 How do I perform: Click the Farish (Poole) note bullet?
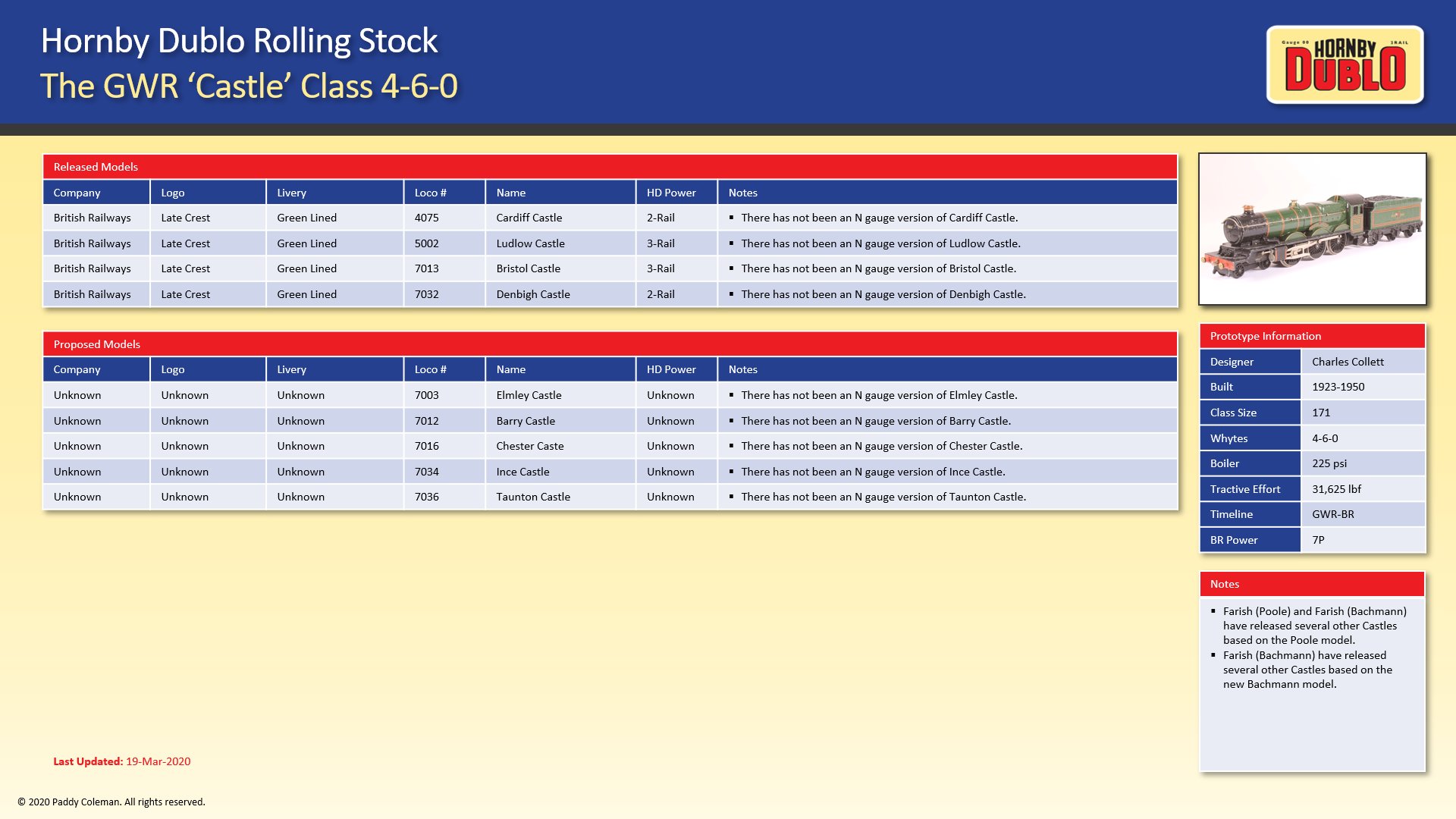pos(1309,626)
